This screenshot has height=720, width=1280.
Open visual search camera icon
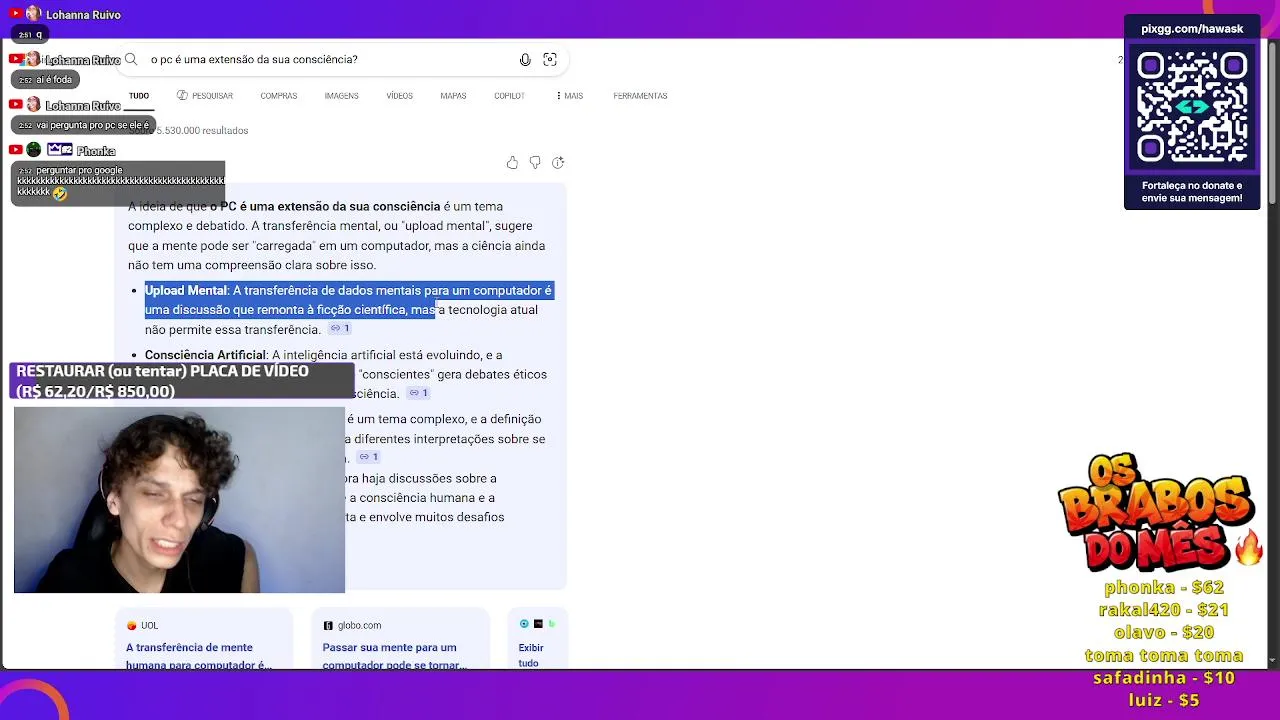(x=550, y=60)
